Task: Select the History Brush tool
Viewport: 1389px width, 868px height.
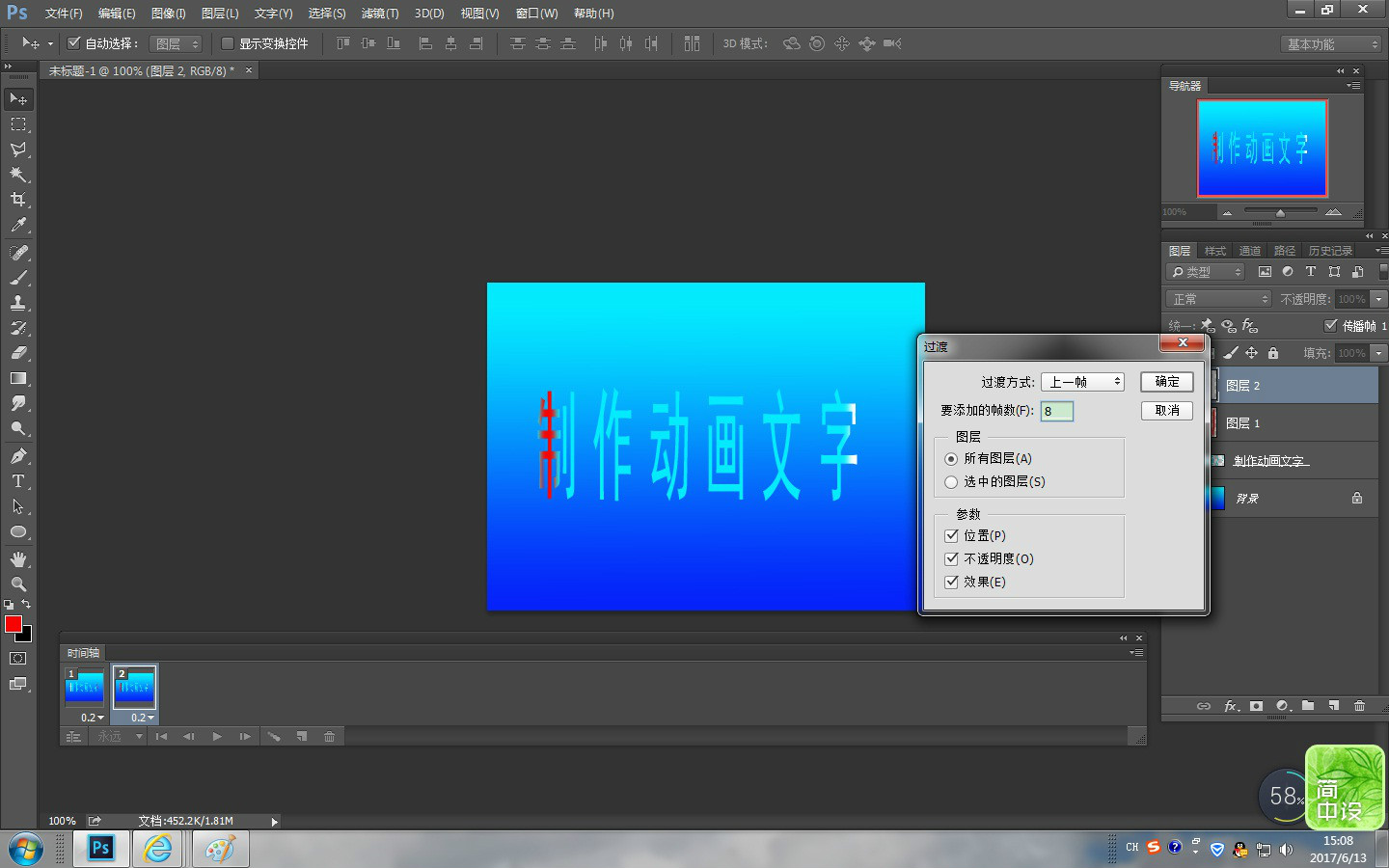Action: [x=18, y=328]
